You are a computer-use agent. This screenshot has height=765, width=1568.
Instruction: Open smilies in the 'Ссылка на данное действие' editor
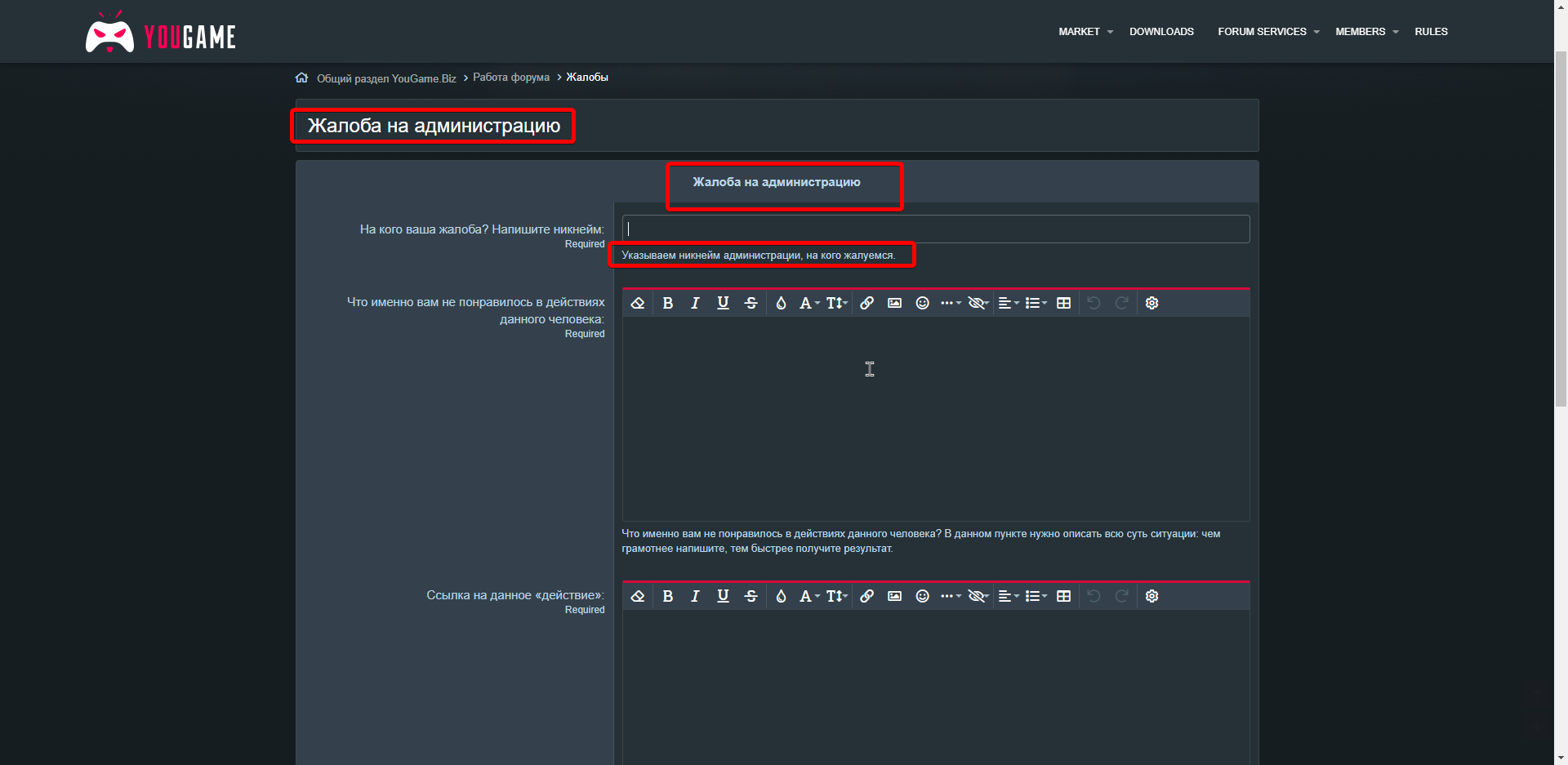point(923,596)
